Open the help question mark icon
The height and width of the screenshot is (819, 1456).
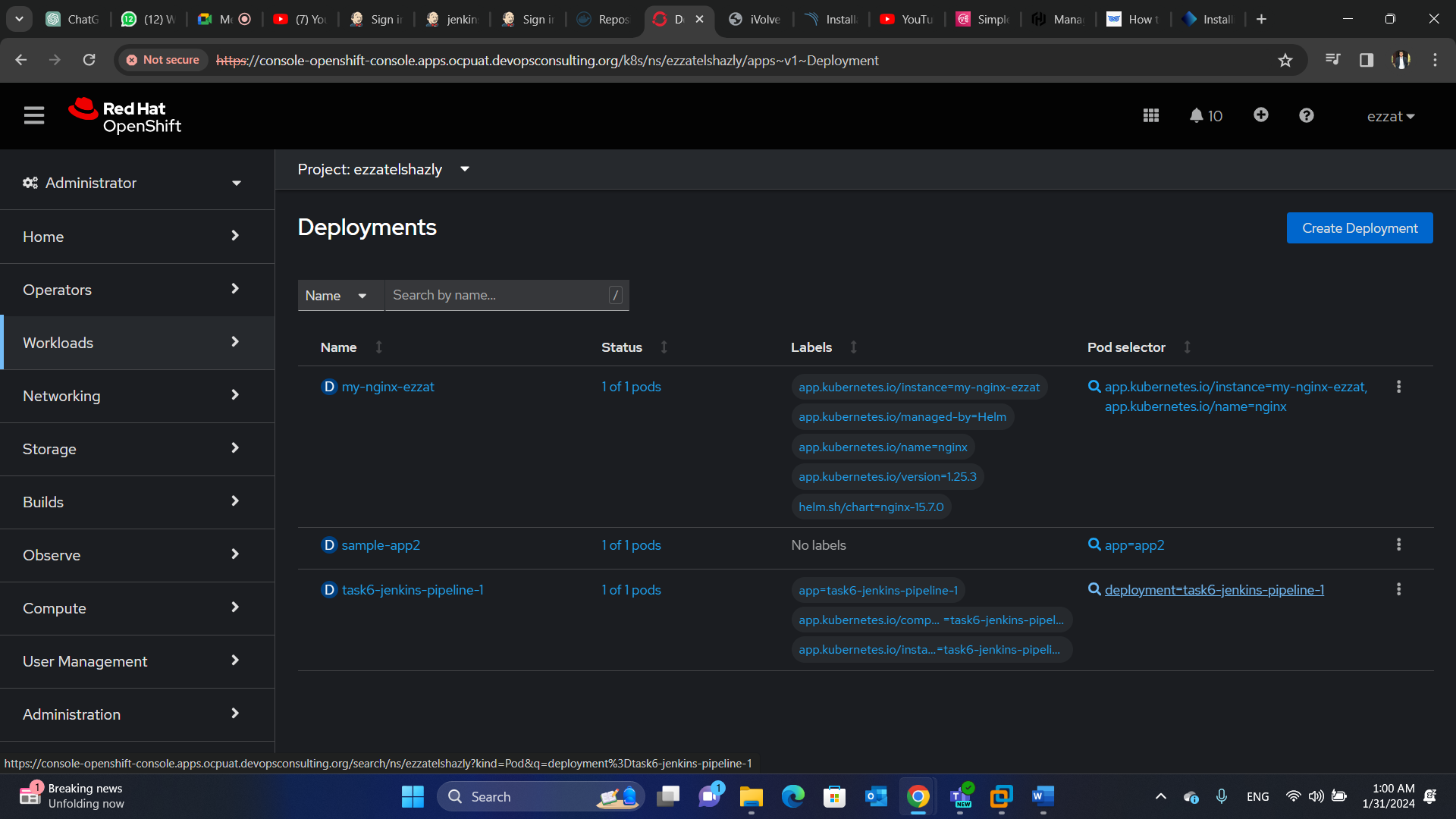tap(1306, 115)
